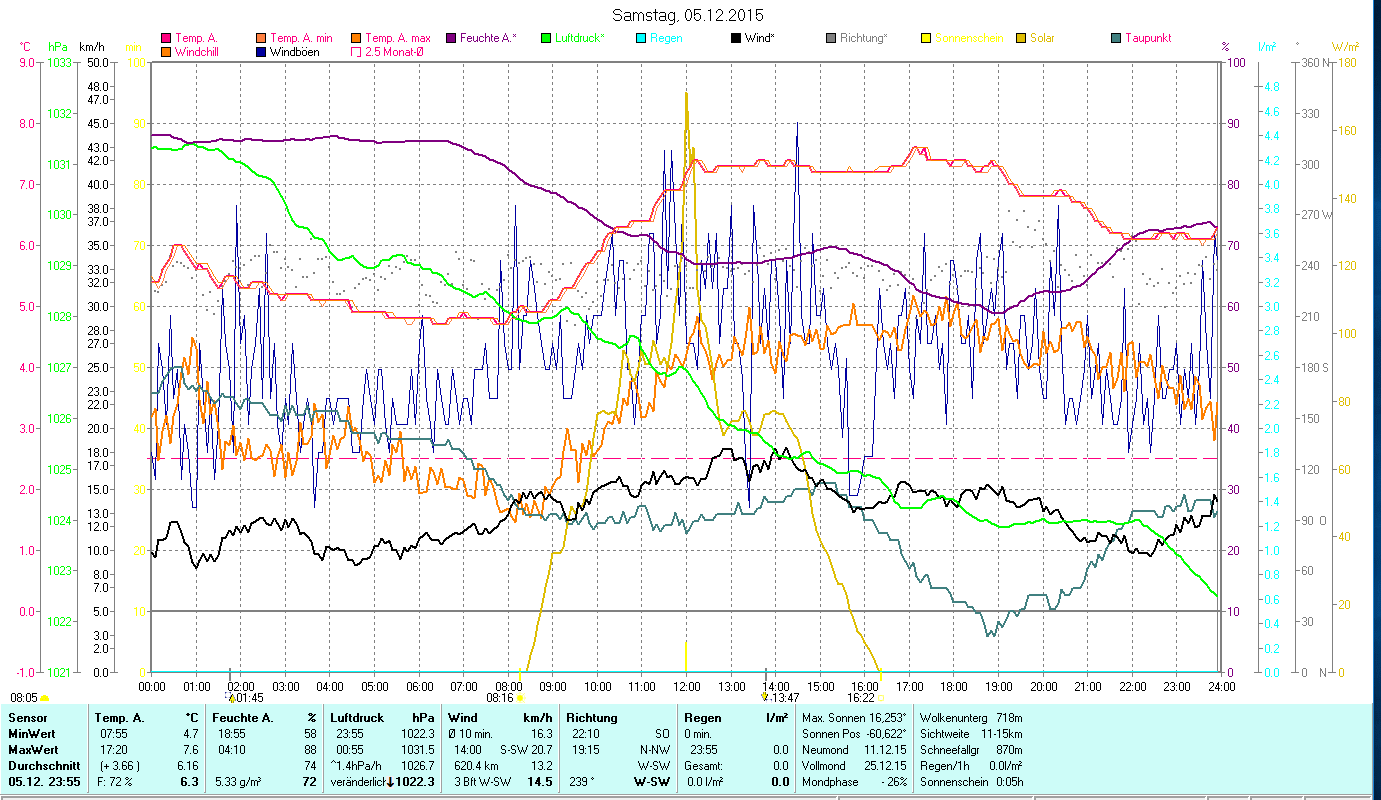Viewport: 1381px width, 800px height.
Task: Click the 'Regen/1h 0.0l/m²' entry
Action: pyautogui.click(x=971, y=766)
